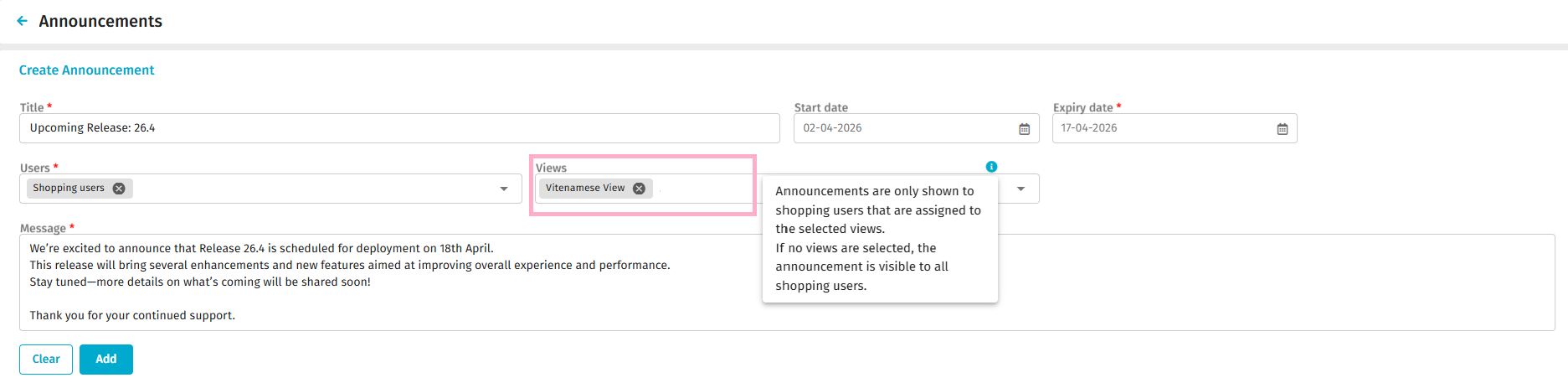Focus the Expiry date text field
The height and width of the screenshot is (383, 1568).
point(1162,128)
